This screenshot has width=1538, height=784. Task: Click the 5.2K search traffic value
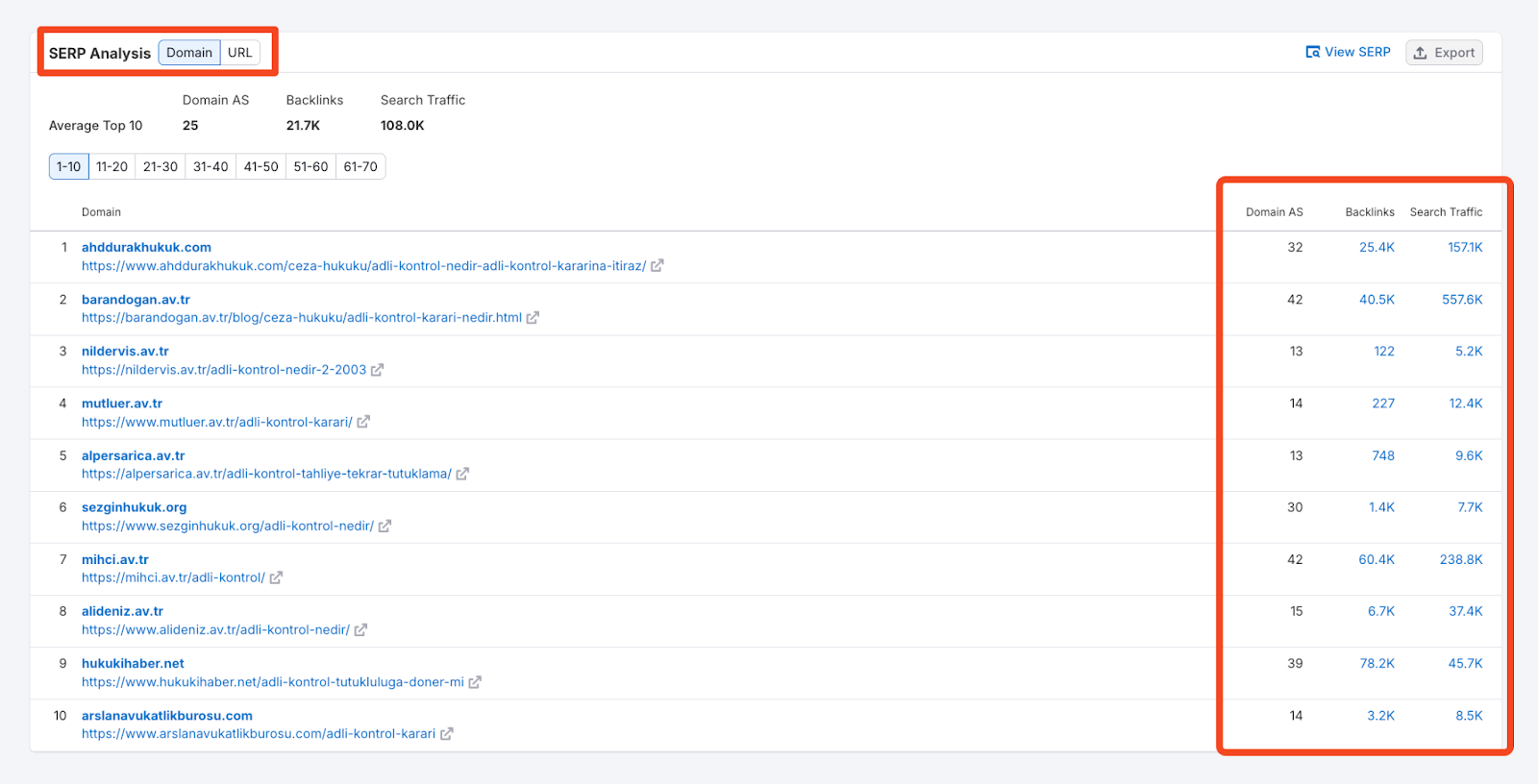point(1469,352)
